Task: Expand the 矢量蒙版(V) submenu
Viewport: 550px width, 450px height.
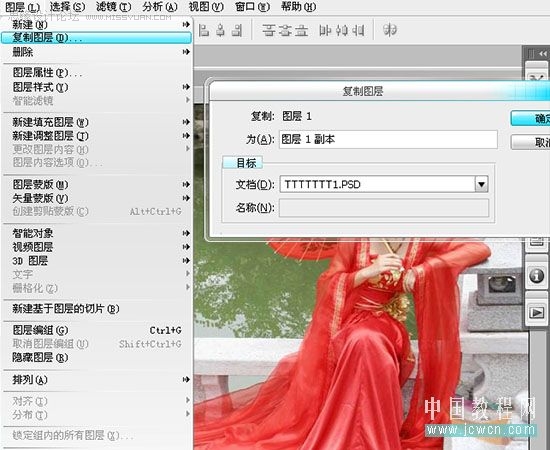Action: click(x=96, y=198)
